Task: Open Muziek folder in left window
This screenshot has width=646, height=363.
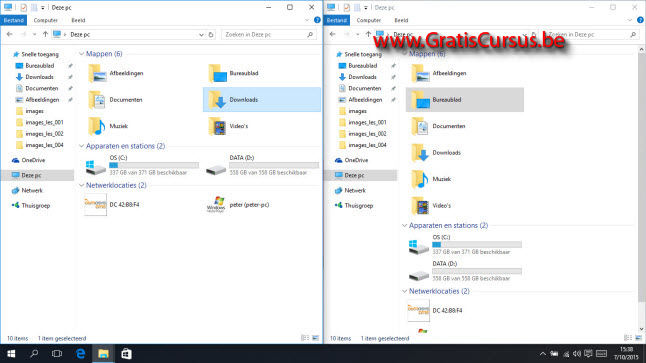Action: 108,126
